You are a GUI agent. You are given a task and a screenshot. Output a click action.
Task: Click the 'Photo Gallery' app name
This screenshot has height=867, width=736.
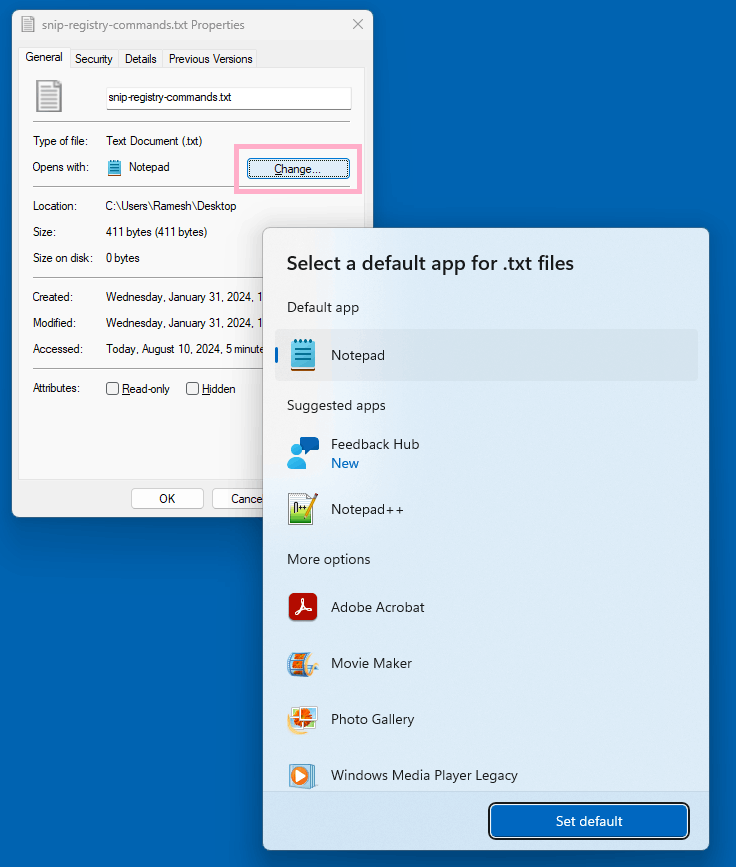(372, 719)
